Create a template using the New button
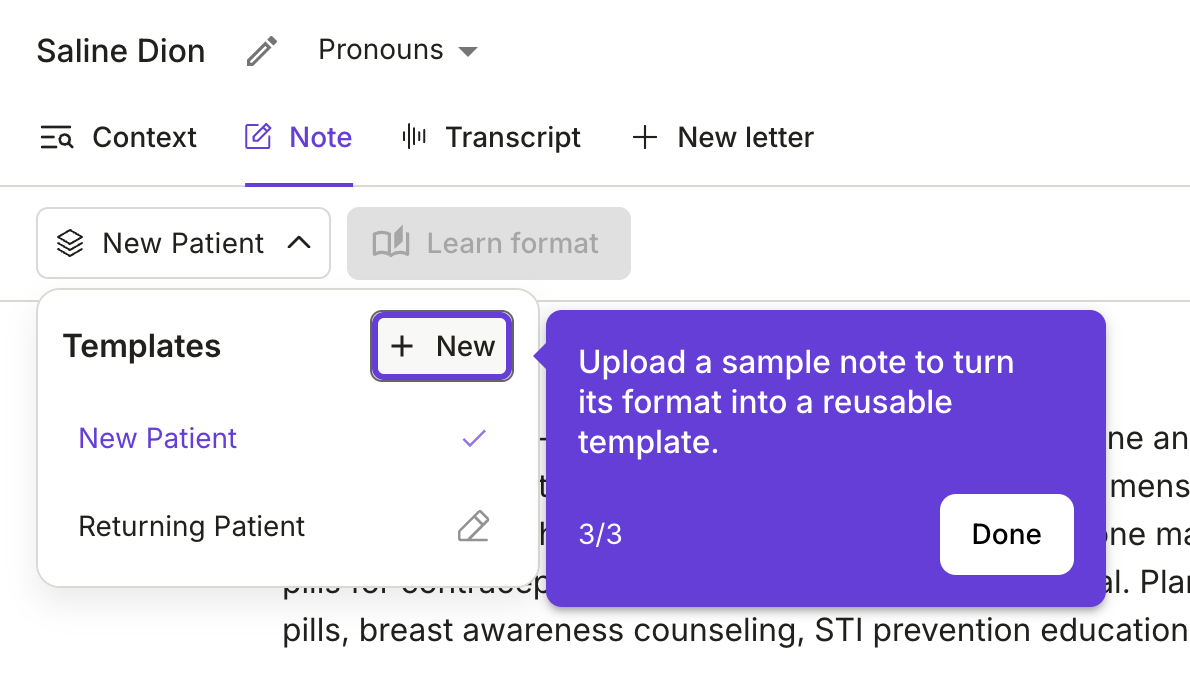Viewport: 1190px width, 682px height. click(441, 346)
